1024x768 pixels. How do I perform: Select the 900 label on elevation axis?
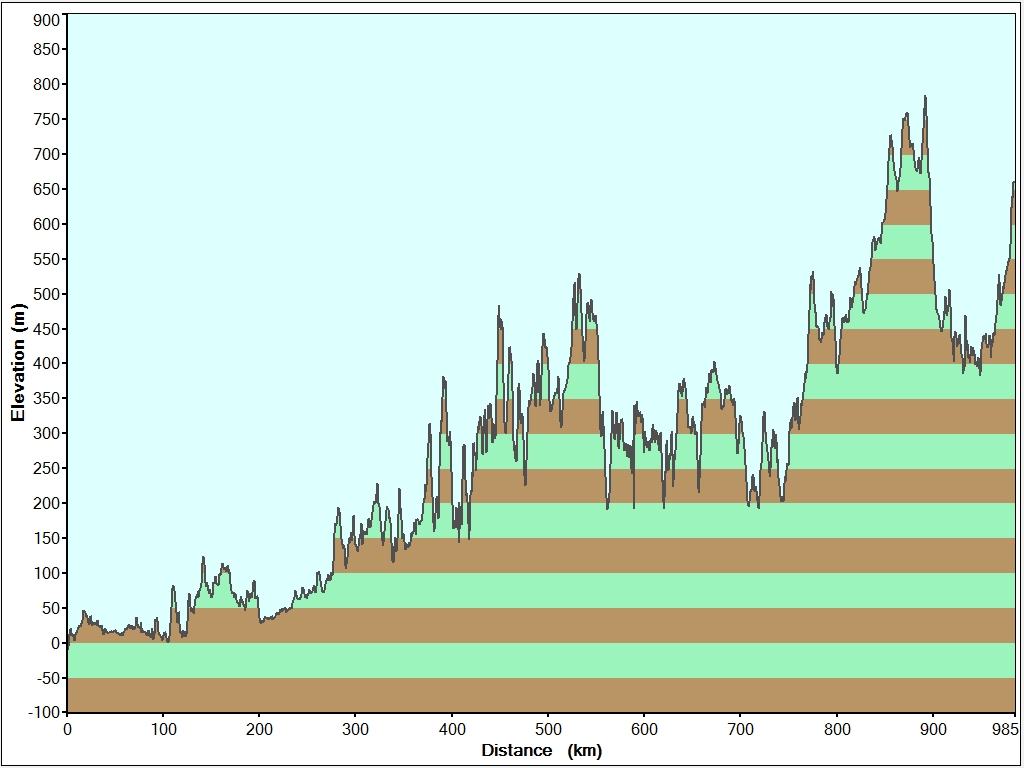click(46, 20)
